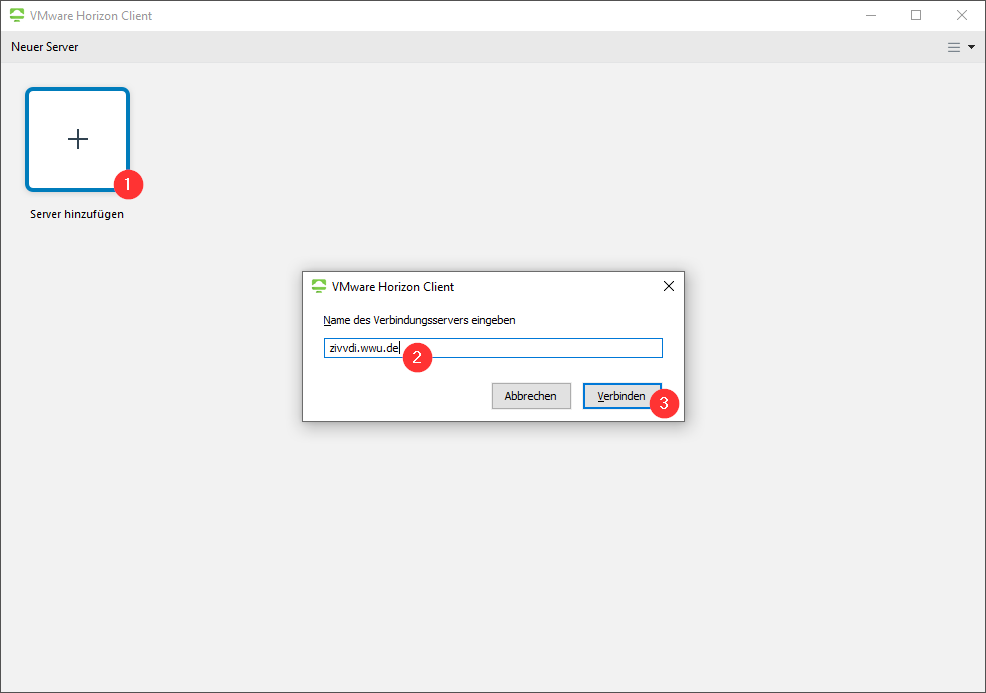This screenshot has width=986, height=693.
Task: Click the main window's title text
Action: [91, 16]
